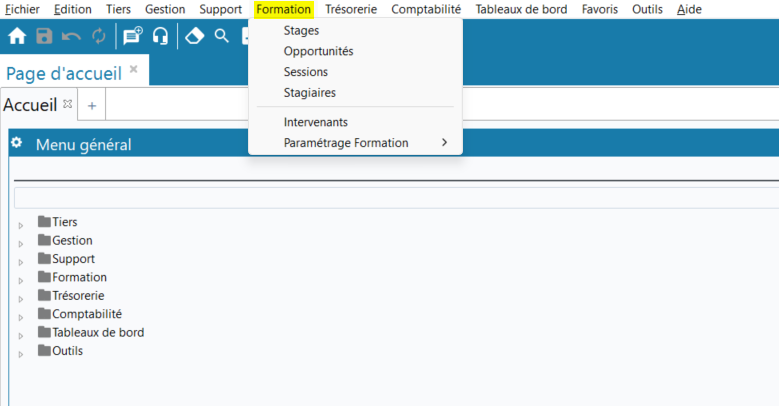Click the Save floppy disk icon

tap(44, 36)
